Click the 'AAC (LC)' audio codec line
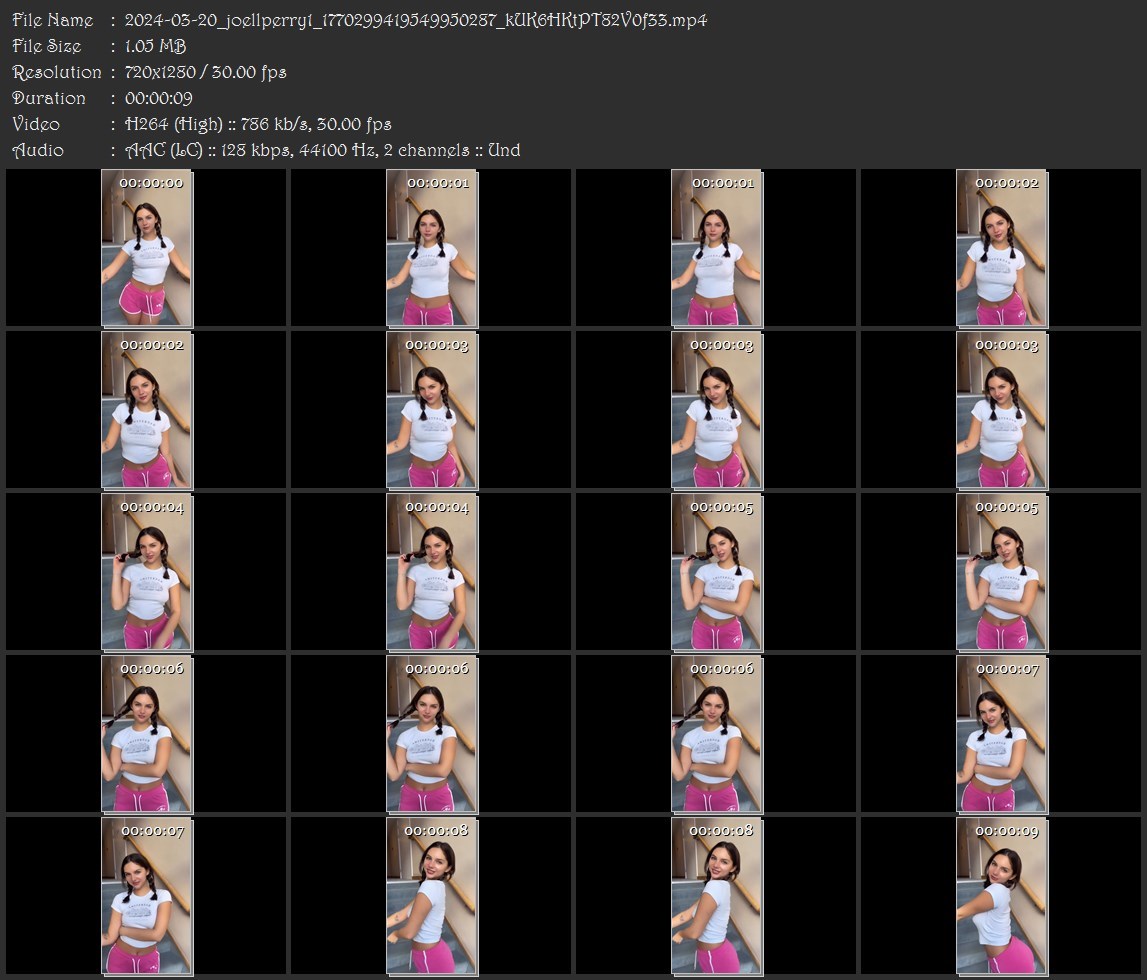This screenshot has width=1147, height=980. [x=323, y=151]
